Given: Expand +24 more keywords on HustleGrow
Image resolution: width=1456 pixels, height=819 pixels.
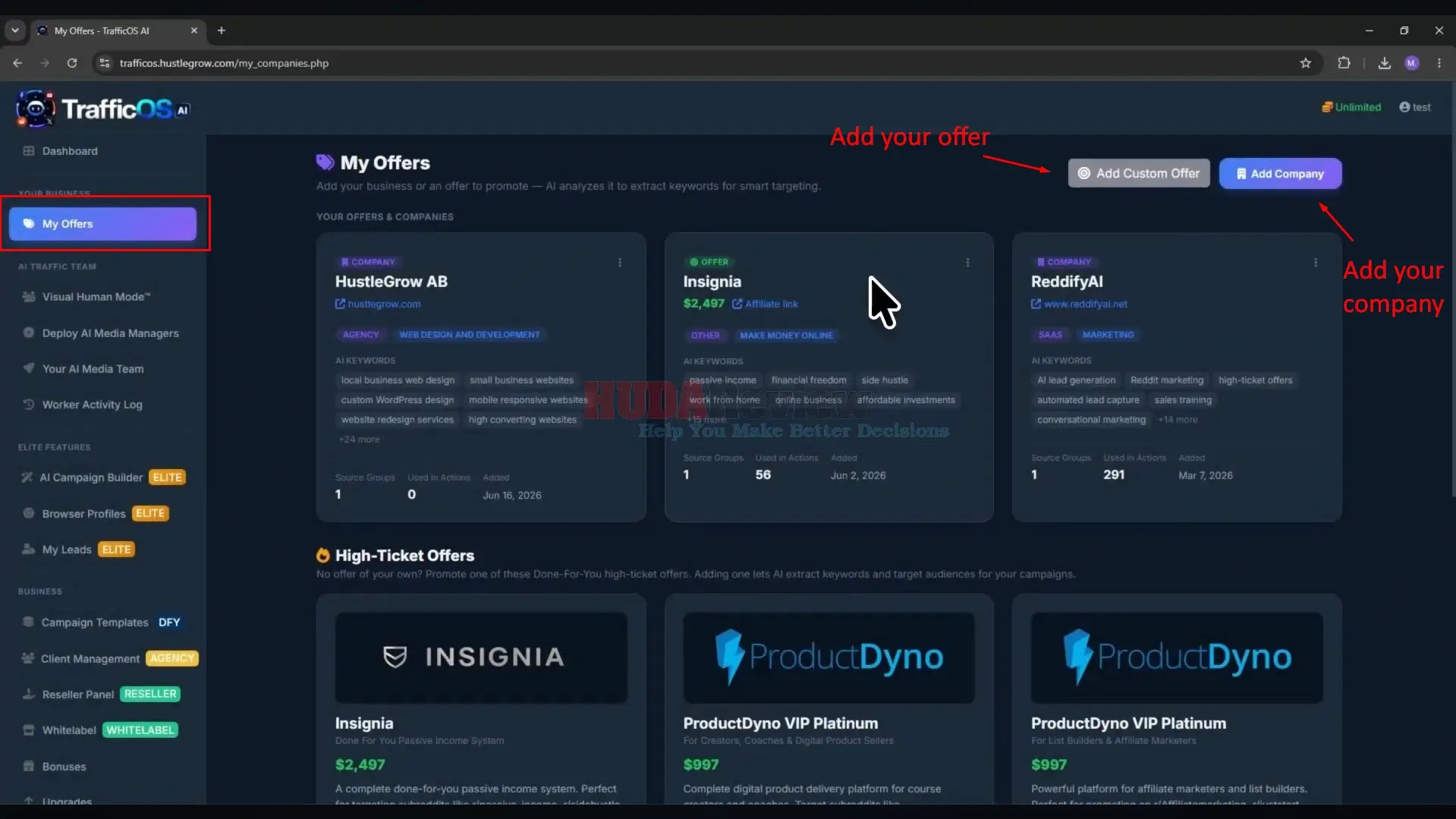Looking at the screenshot, I should [359, 439].
